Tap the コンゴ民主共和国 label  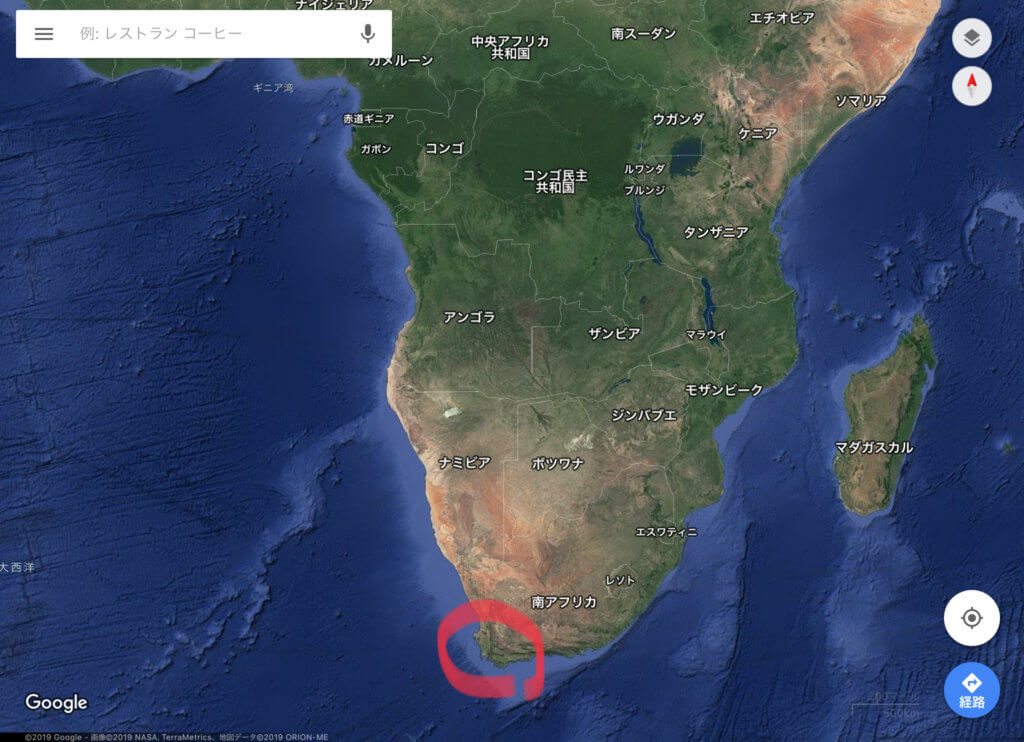555,182
